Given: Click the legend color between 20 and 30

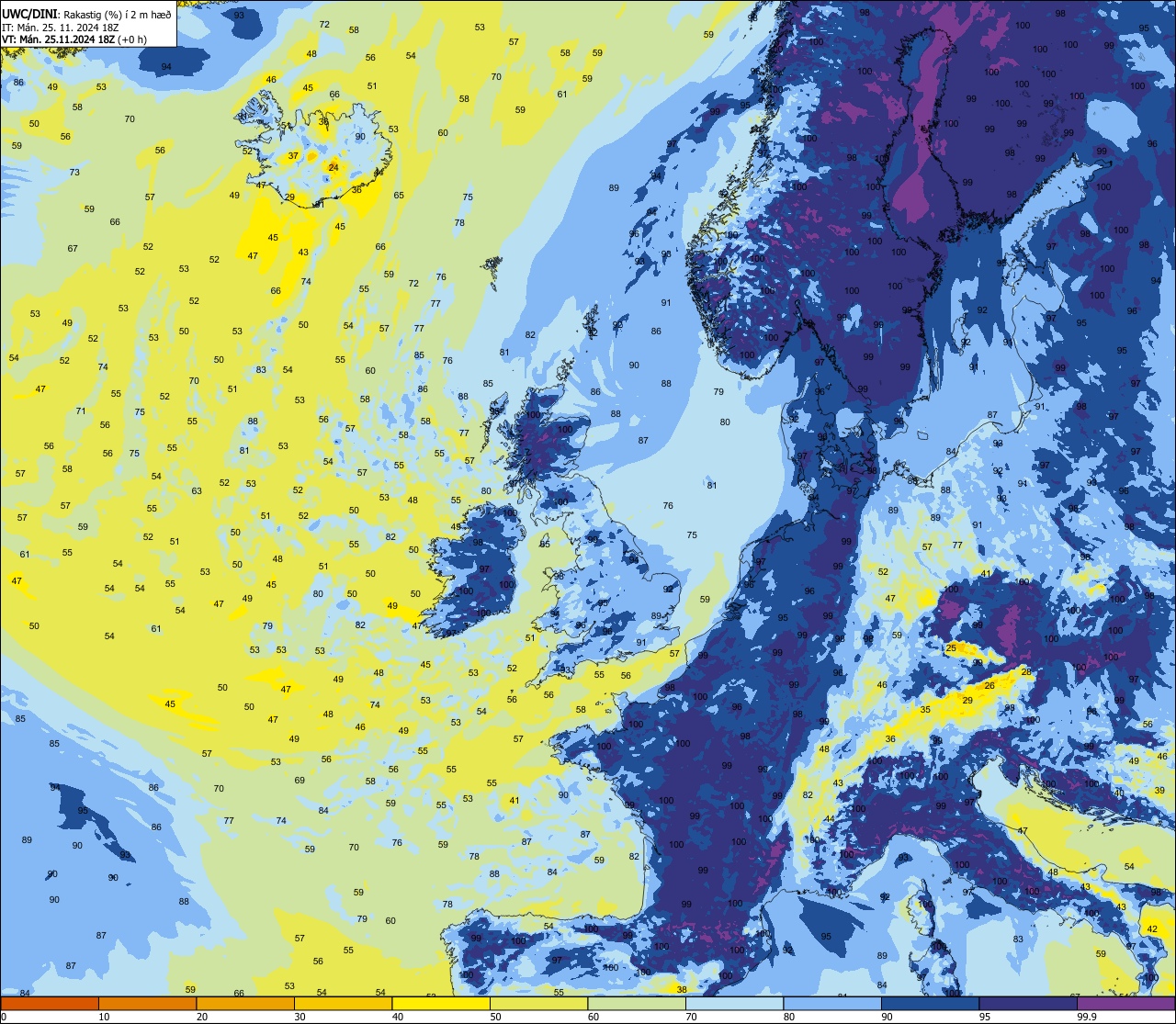Looking at the screenshot, I should pyautogui.click(x=245, y=1003).
